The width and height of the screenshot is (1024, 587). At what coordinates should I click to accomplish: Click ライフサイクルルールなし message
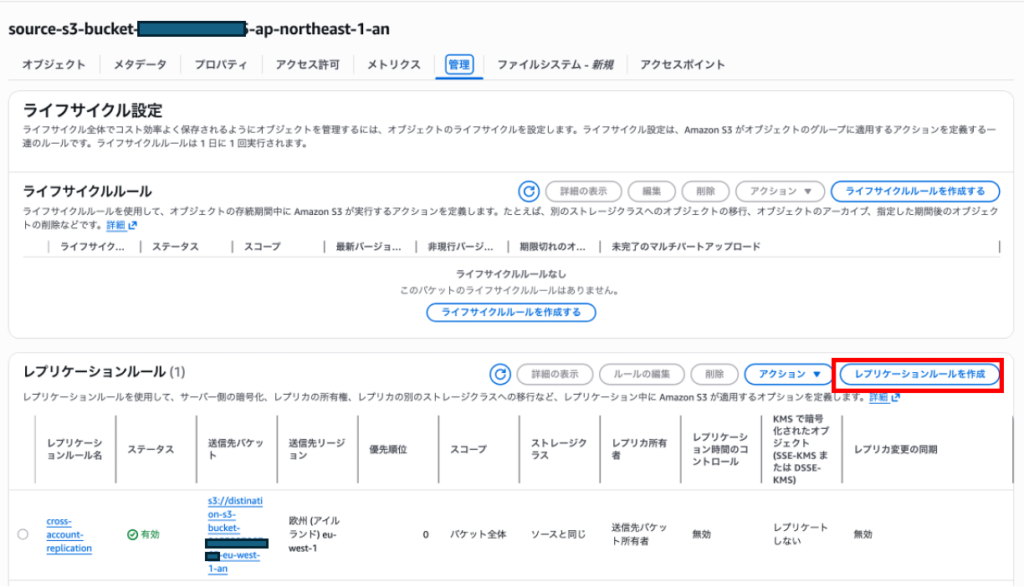tap(511, 274)
